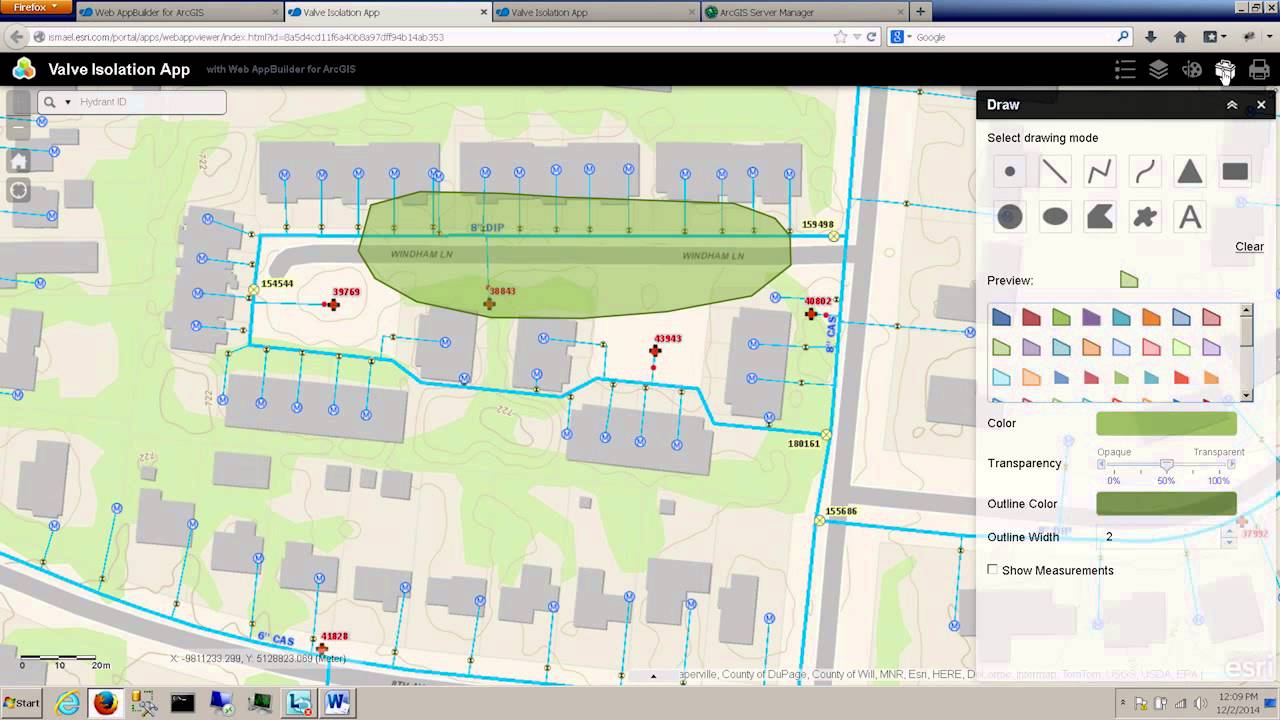Open the Print widget
The image size is (1280, 720).
(x=1259, y=69)
